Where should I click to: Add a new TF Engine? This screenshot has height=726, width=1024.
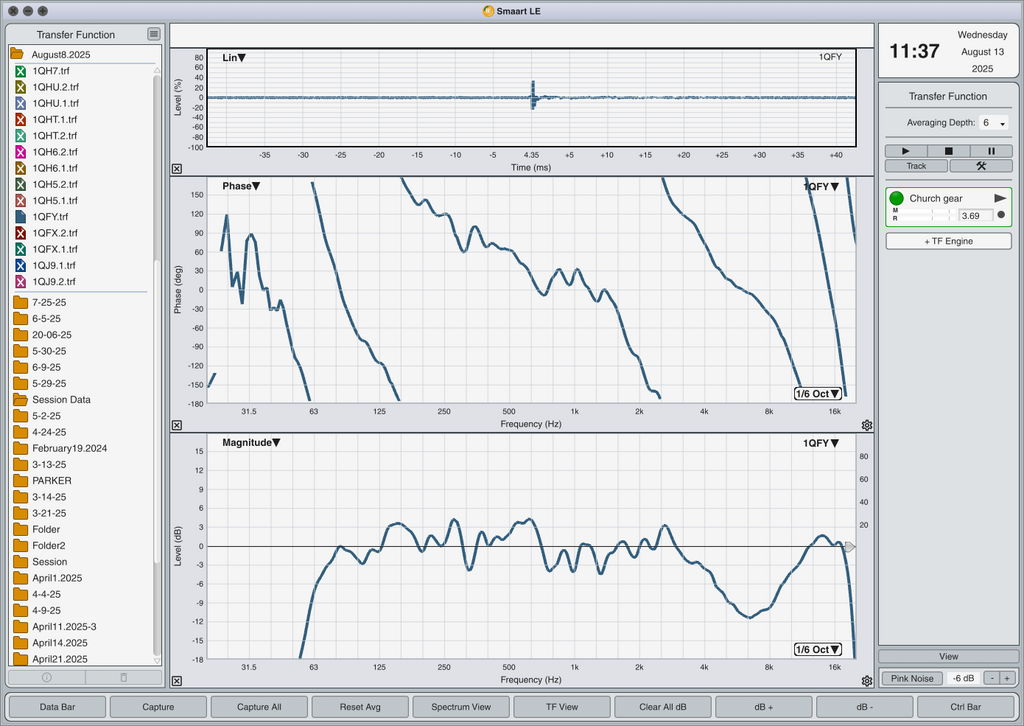point(948,241)
